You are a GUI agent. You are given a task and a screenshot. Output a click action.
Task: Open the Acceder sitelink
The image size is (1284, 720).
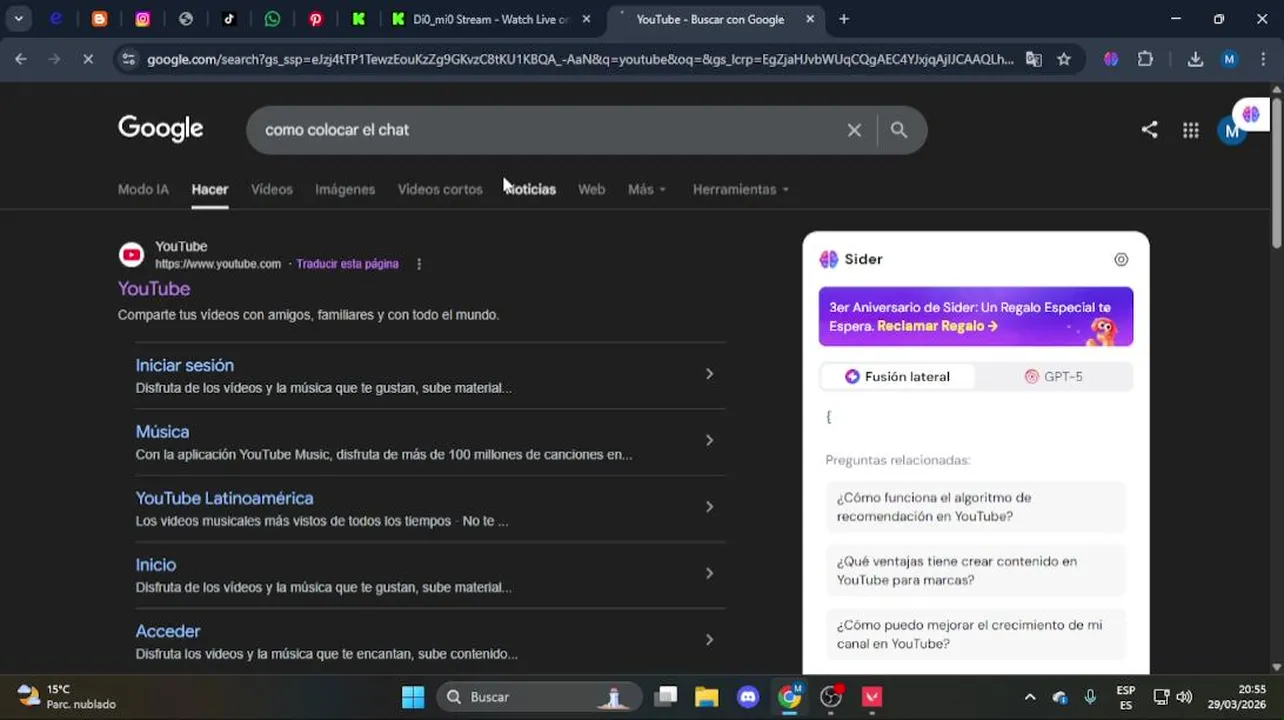[168, 631]
